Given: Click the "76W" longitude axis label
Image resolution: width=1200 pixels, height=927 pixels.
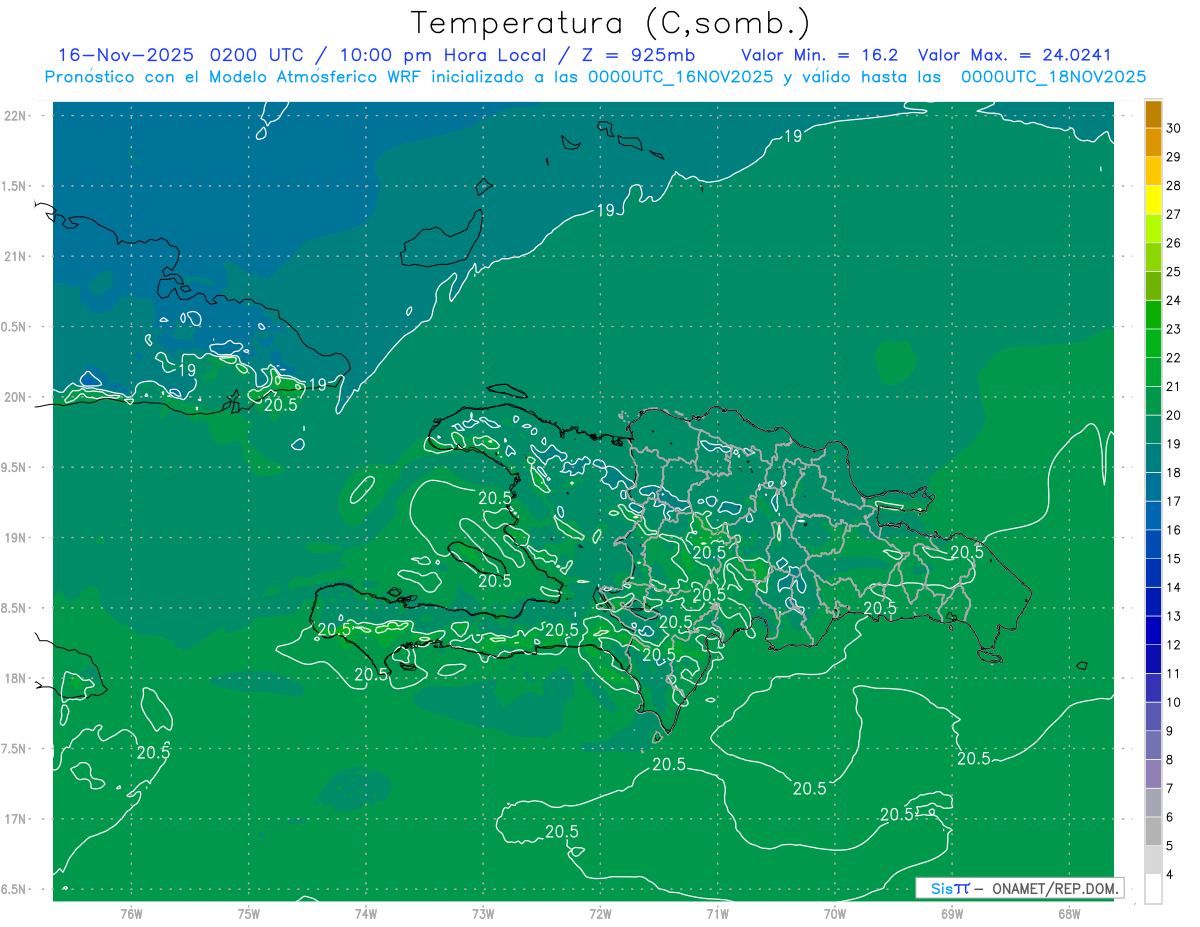Looking at the screenshot, I should [131, 914].
